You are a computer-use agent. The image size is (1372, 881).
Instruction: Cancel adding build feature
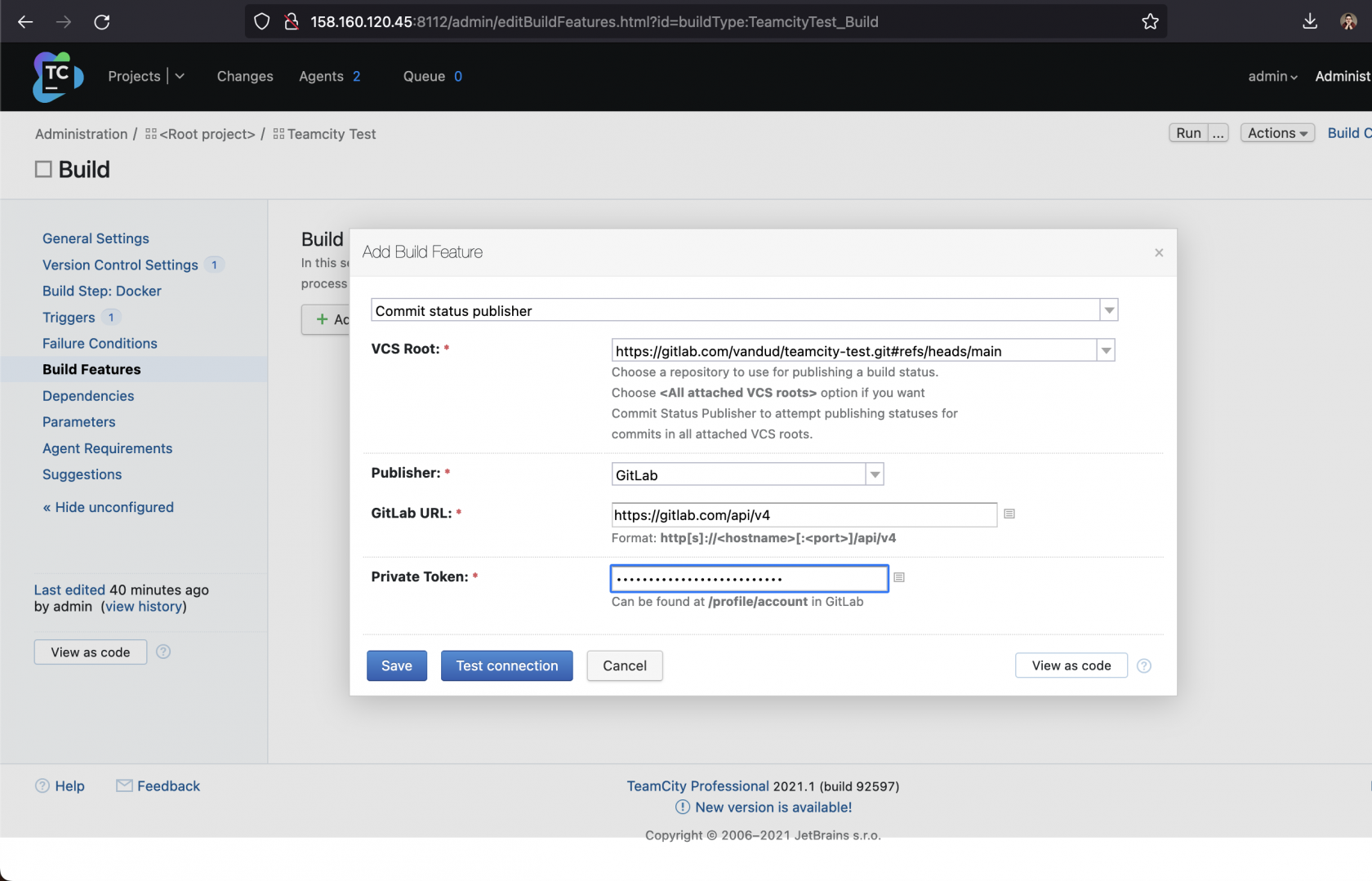625,665
